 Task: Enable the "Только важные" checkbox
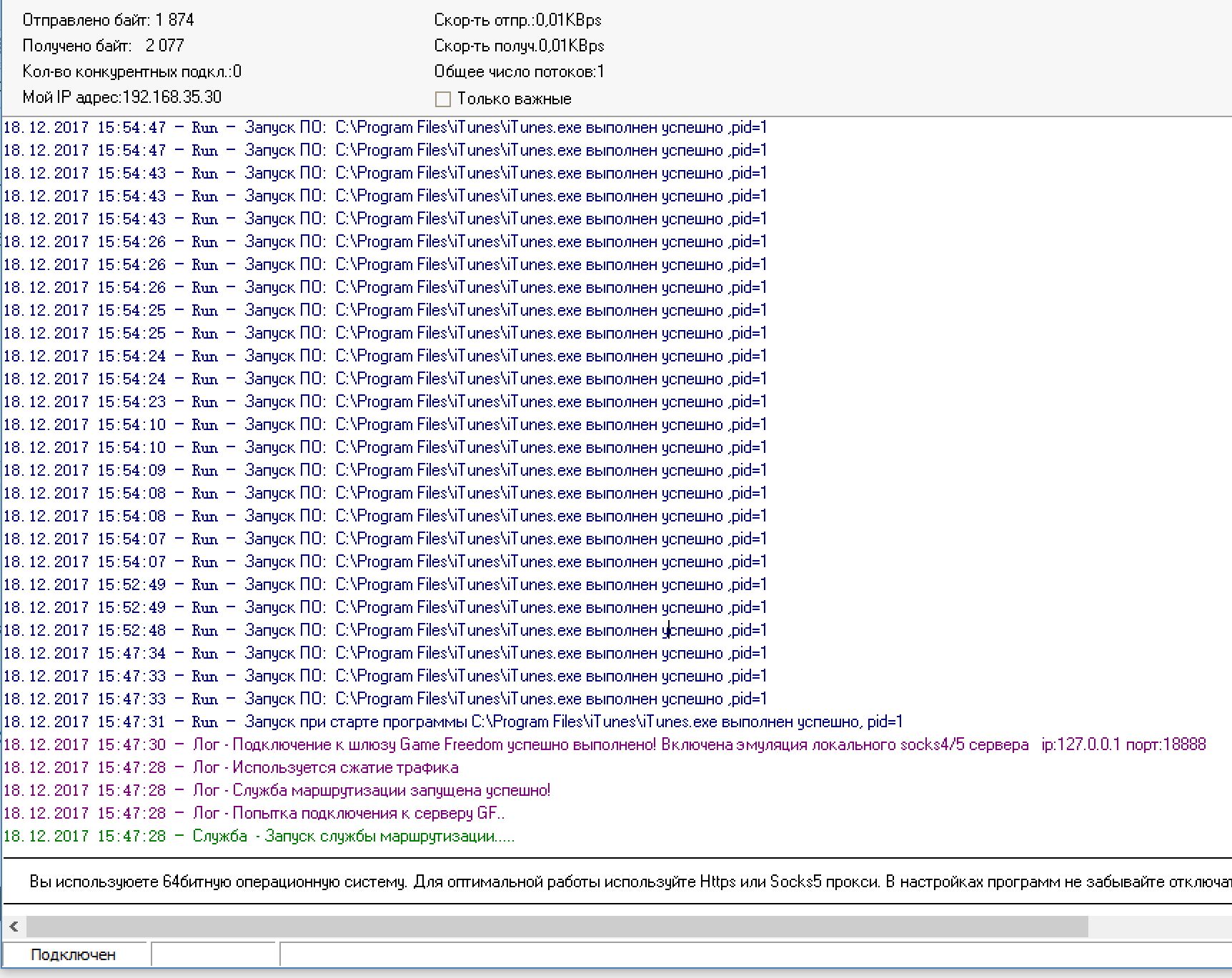(443, 99)
